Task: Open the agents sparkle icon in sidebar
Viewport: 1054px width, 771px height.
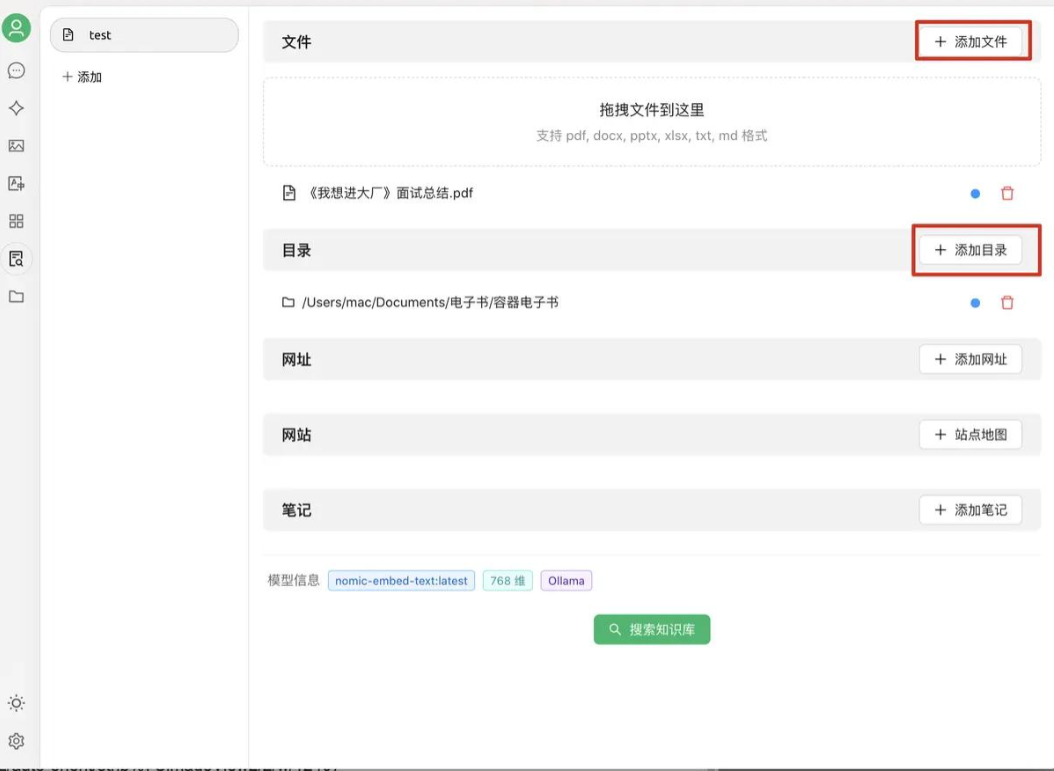Action: click(x=16, y=108)
